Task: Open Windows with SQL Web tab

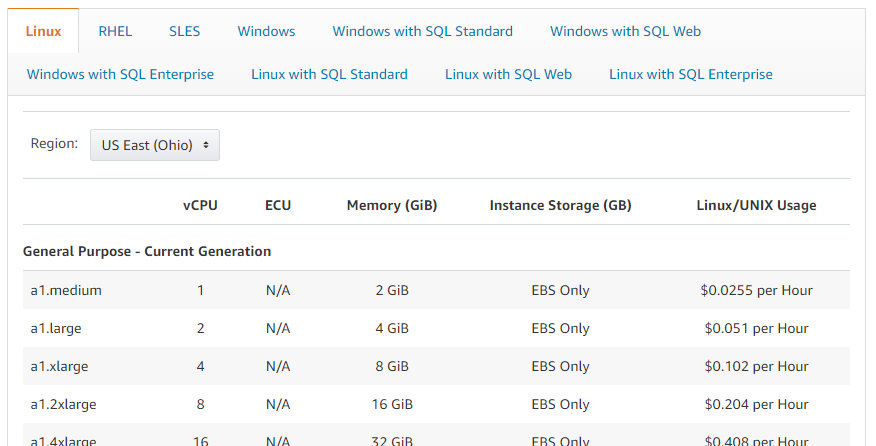Action: coord(625,31)
